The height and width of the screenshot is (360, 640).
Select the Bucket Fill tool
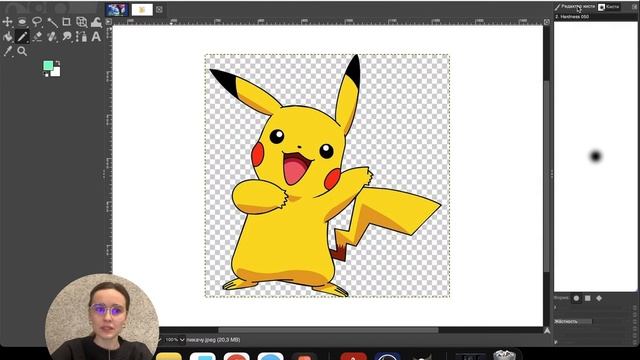(x=8, y=37)
